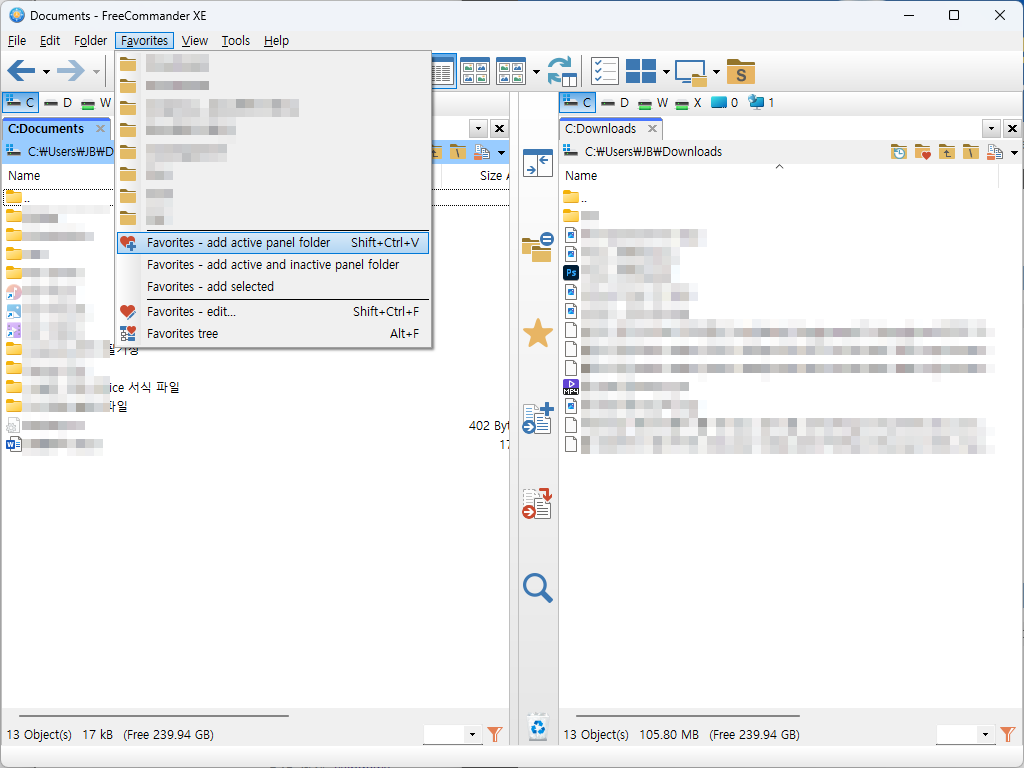Sort right panel by Name column
1024x768 pixels.
780,176
